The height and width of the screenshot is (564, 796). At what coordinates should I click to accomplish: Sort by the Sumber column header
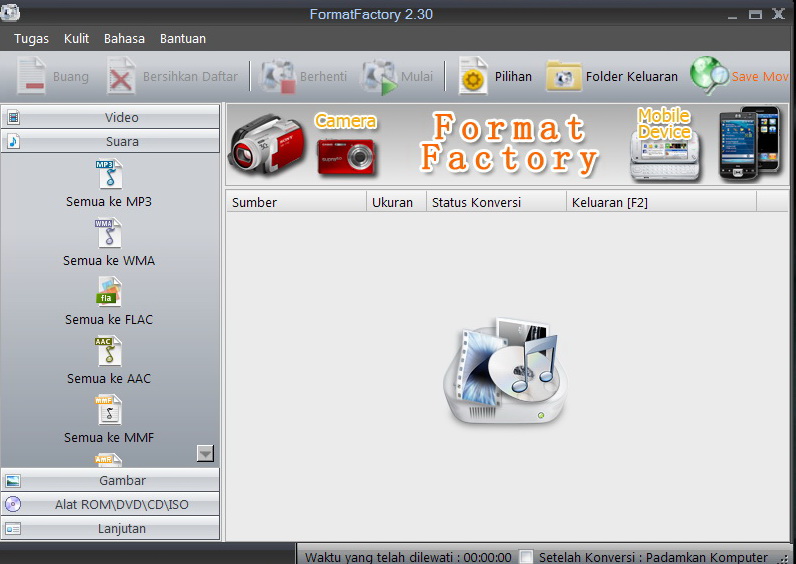point(296,202)
